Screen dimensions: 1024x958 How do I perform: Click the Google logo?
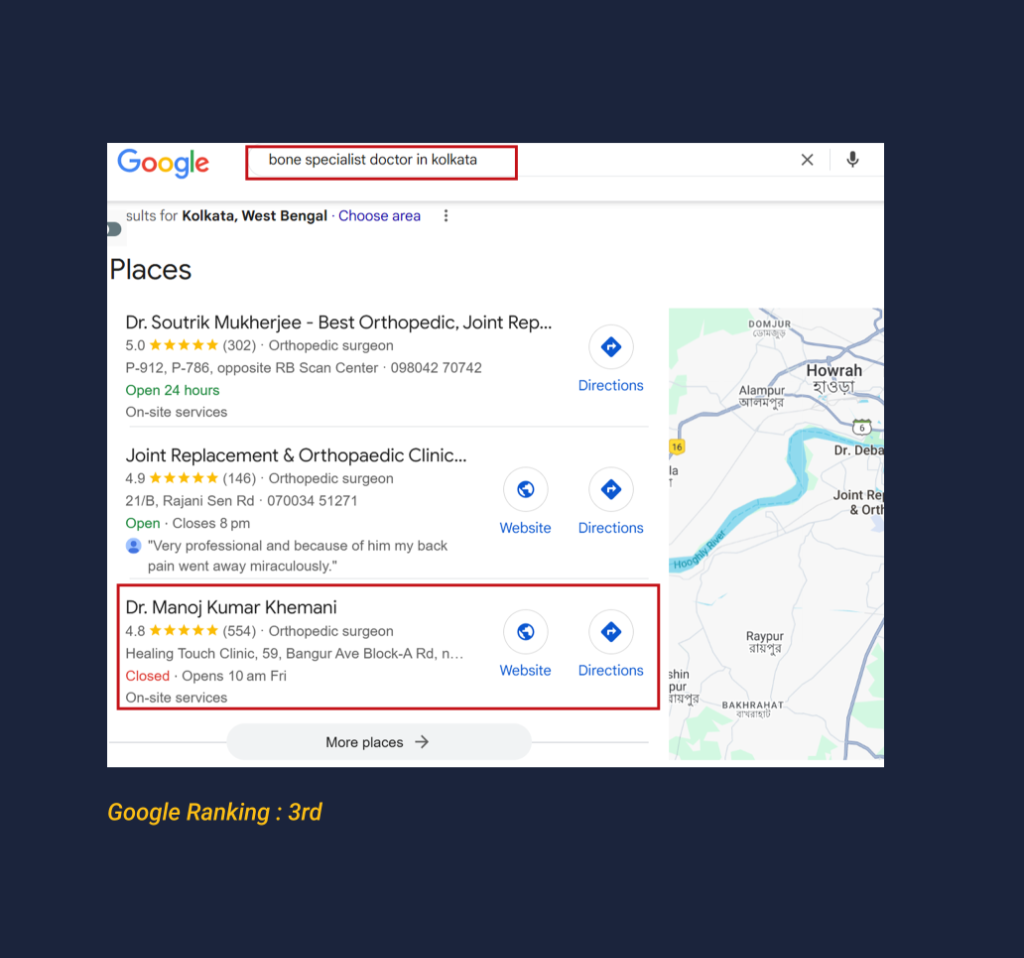pos(163,163)
